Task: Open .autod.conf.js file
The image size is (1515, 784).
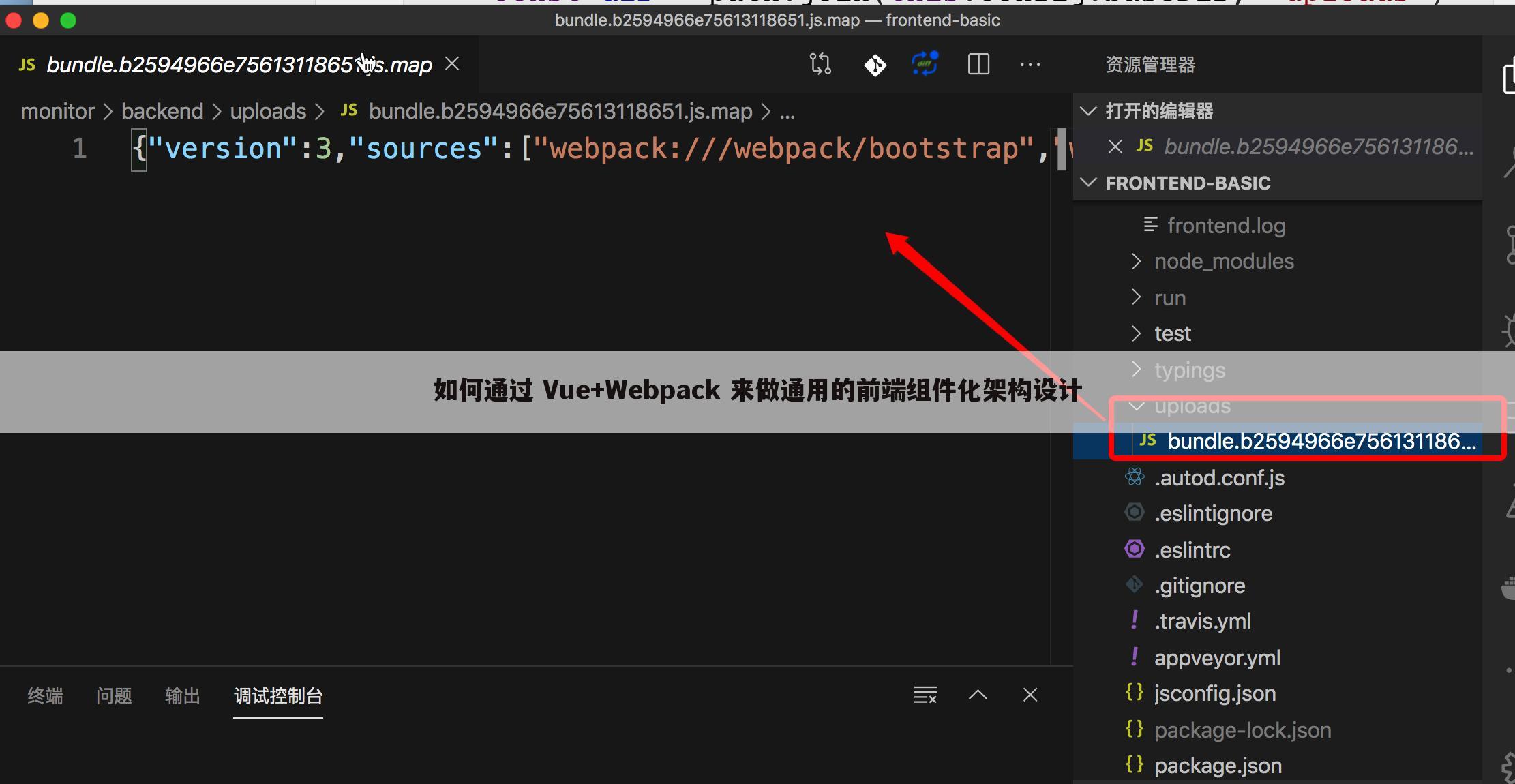Action: click(1219, 478)
